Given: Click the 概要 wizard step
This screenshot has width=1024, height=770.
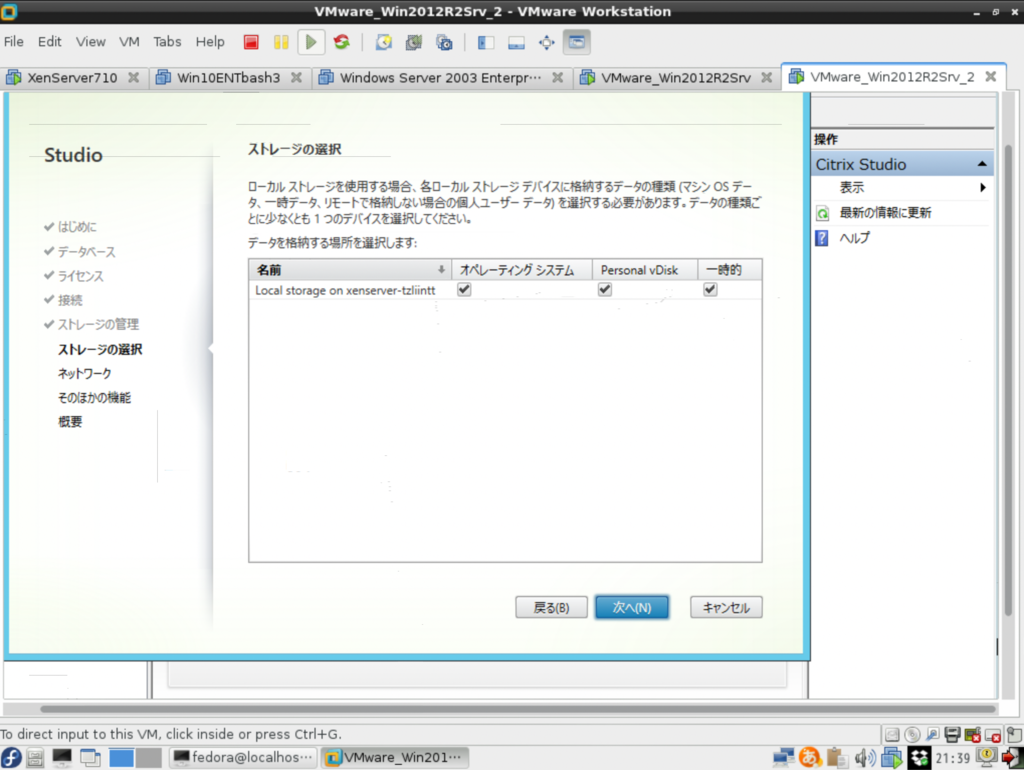Looking at the screenshot, I should [70, 422].
